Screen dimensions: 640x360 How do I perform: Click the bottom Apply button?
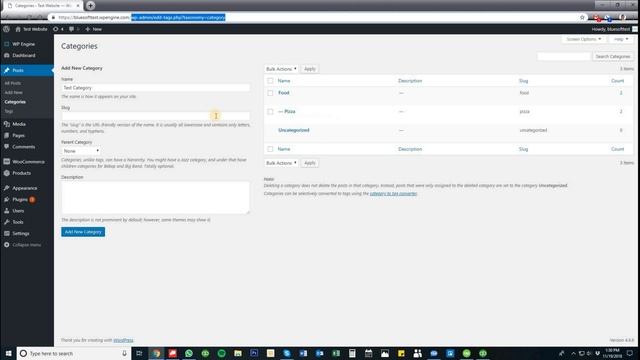[x=310, y=163]
